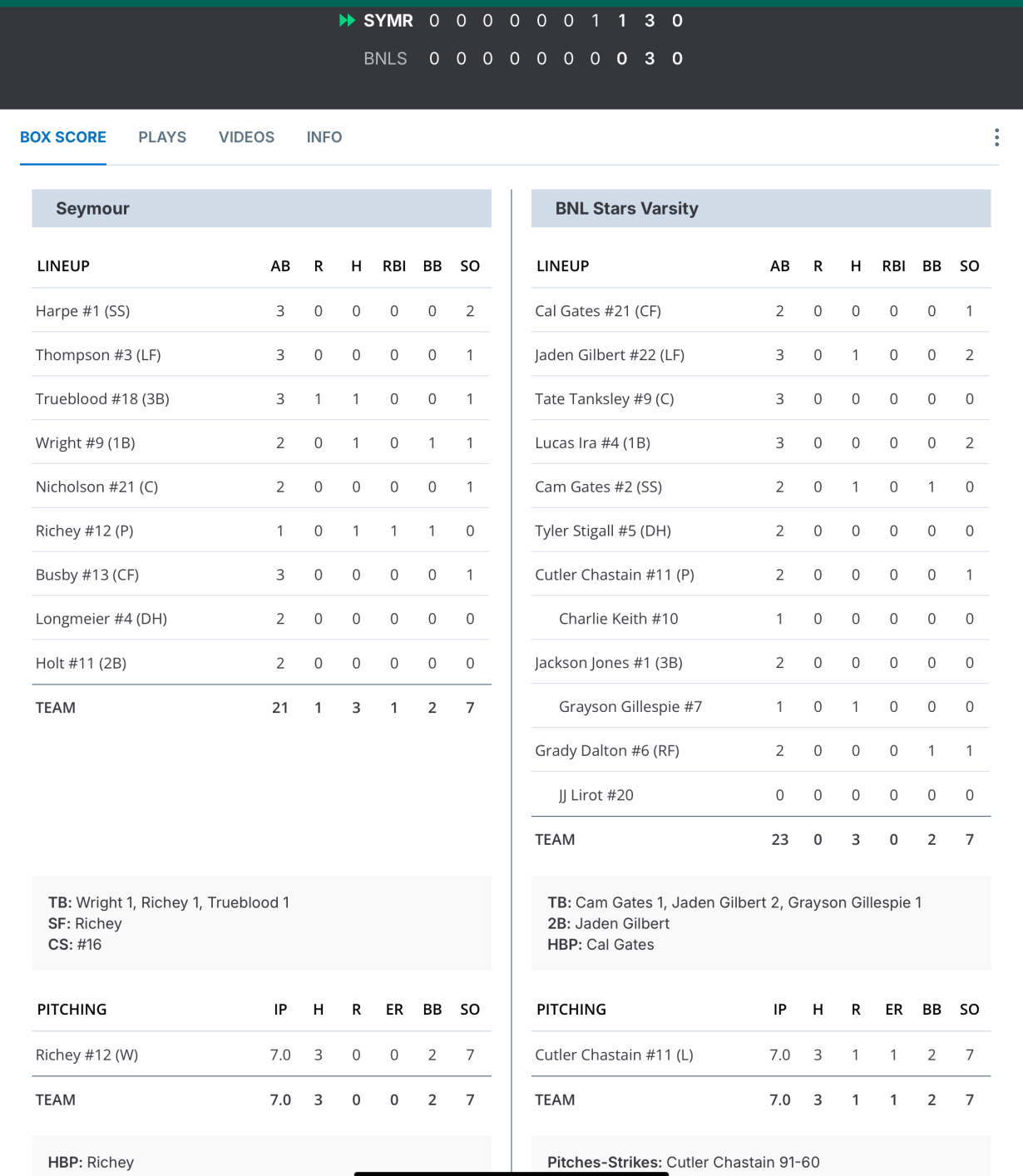Select Richey #12 (P) in Seymour lineup
The image size is (1023, 1176).
tap(84, 531)
